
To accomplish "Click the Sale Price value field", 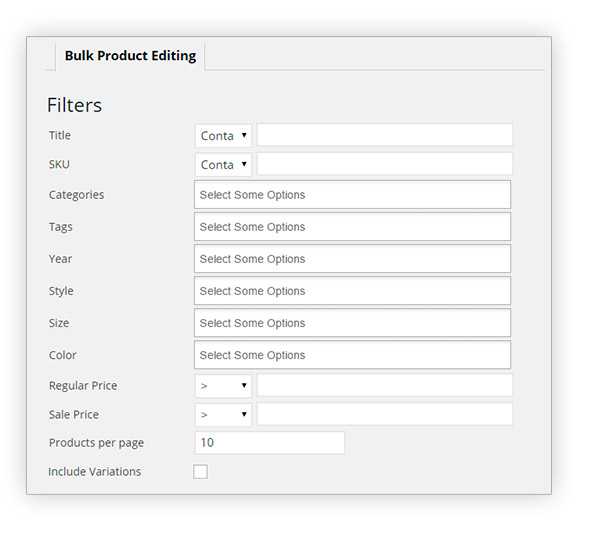I will coord(385,414).
